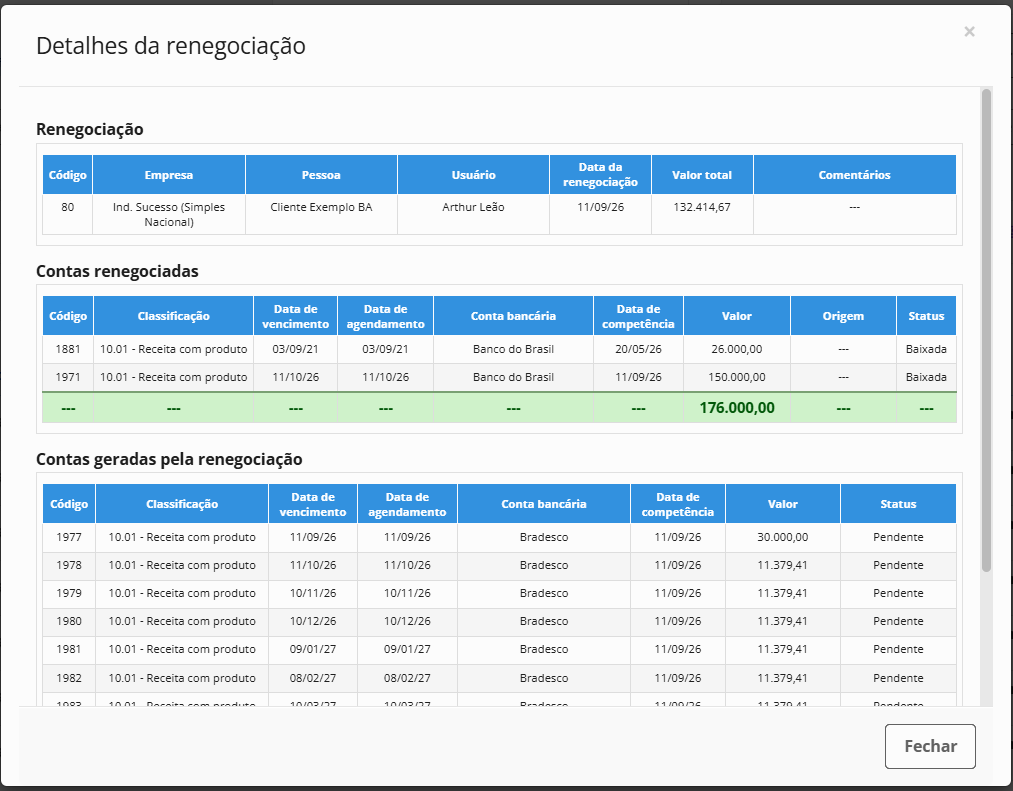Select generated account row 1982

[x=499, y=678]
